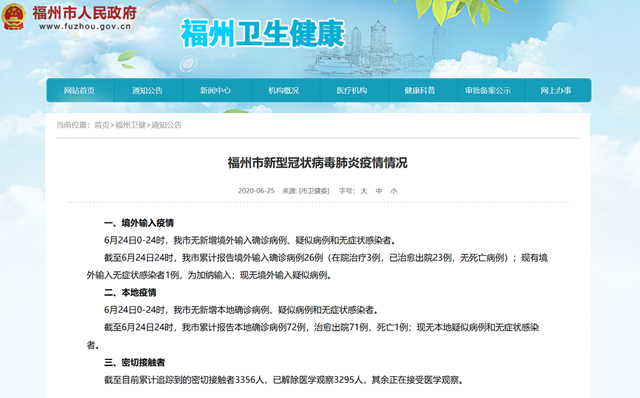Click 首页 in the breadcrumb trail
The image size is (640, 398).
pyautogui.click(x=102, y=125)
